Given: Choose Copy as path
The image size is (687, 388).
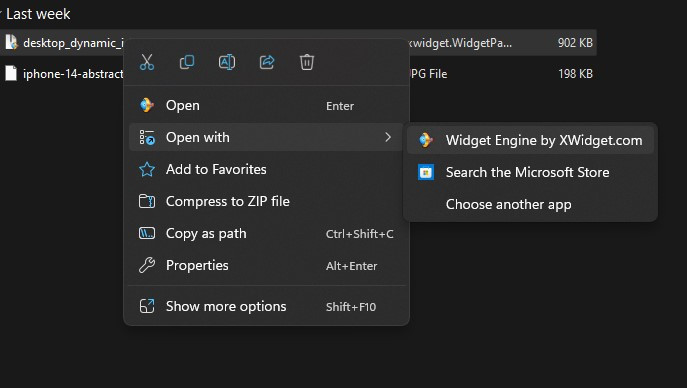Looking at the screenshot, I should point(266,233).
